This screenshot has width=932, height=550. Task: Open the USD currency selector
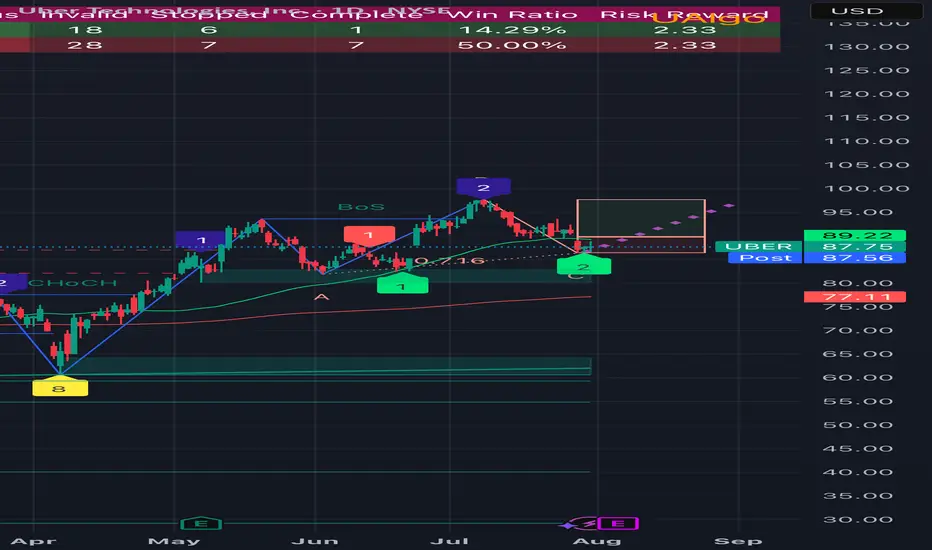[866, 11]
